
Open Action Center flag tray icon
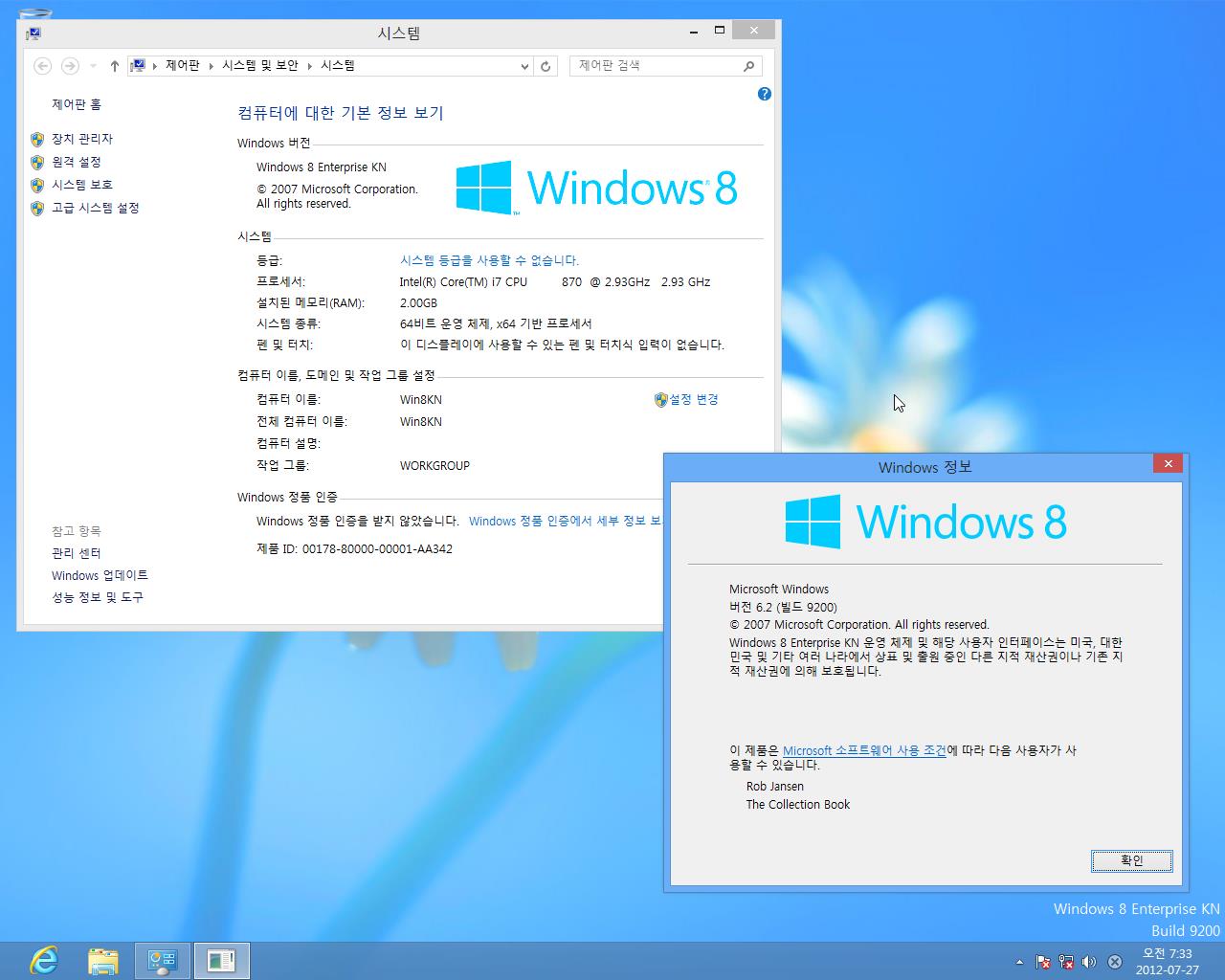click(x=1043, y=962)
